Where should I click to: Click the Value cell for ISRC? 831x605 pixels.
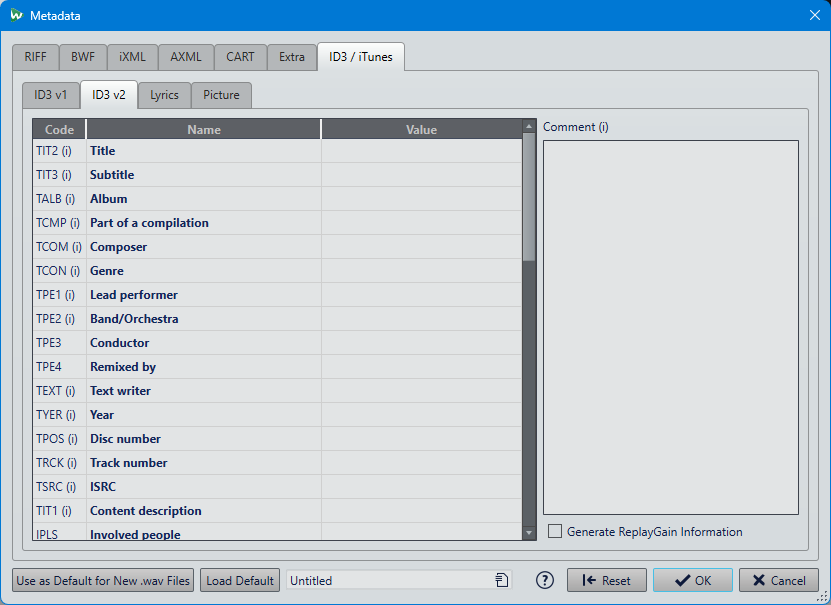coord(422,487)
